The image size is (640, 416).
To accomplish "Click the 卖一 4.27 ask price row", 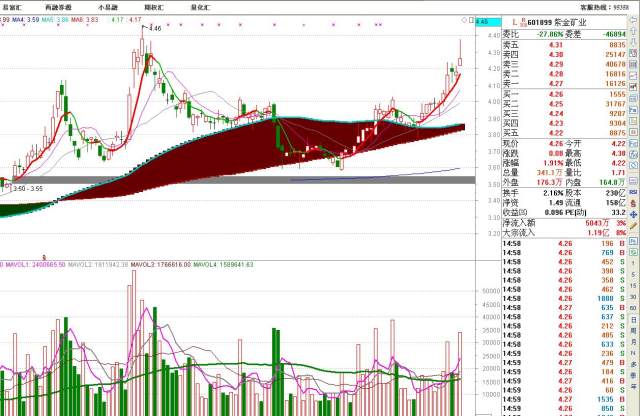I will coord(564,83).
